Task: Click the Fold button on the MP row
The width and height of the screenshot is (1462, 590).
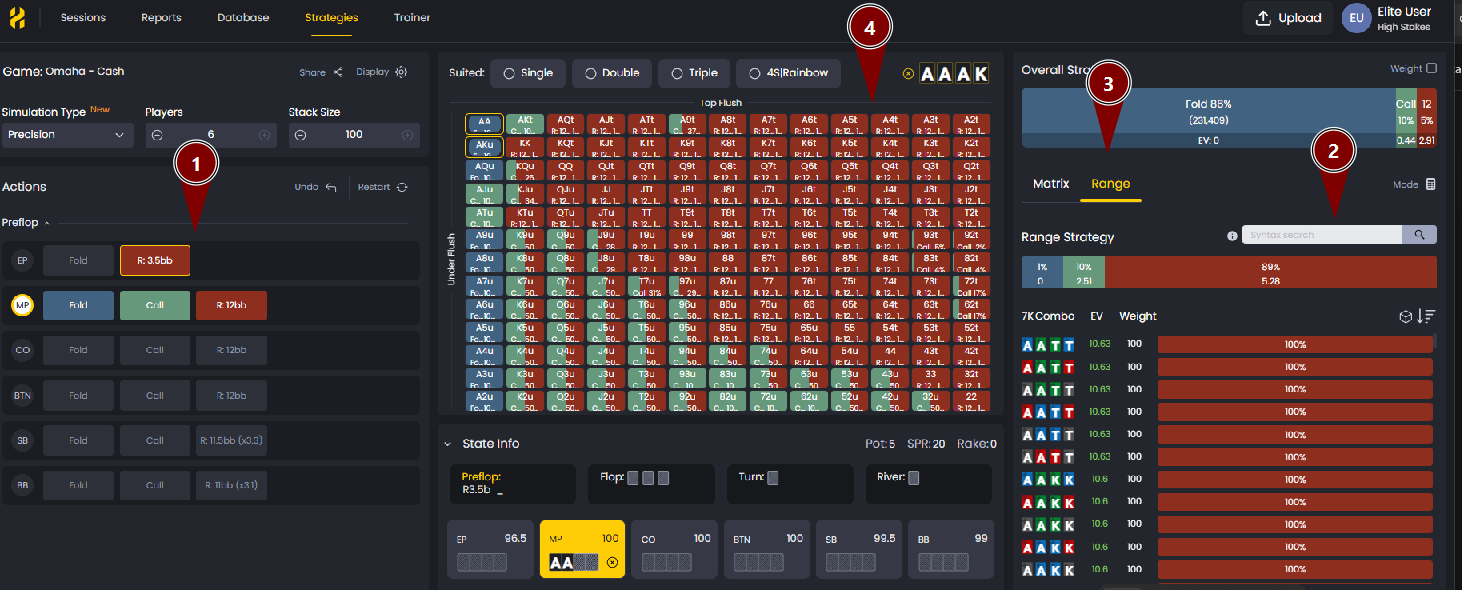Action: [x=78, y=305]
